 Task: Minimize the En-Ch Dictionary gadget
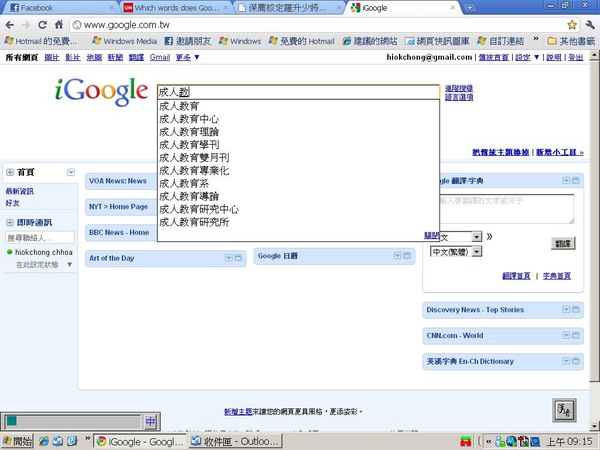[576, 361]
